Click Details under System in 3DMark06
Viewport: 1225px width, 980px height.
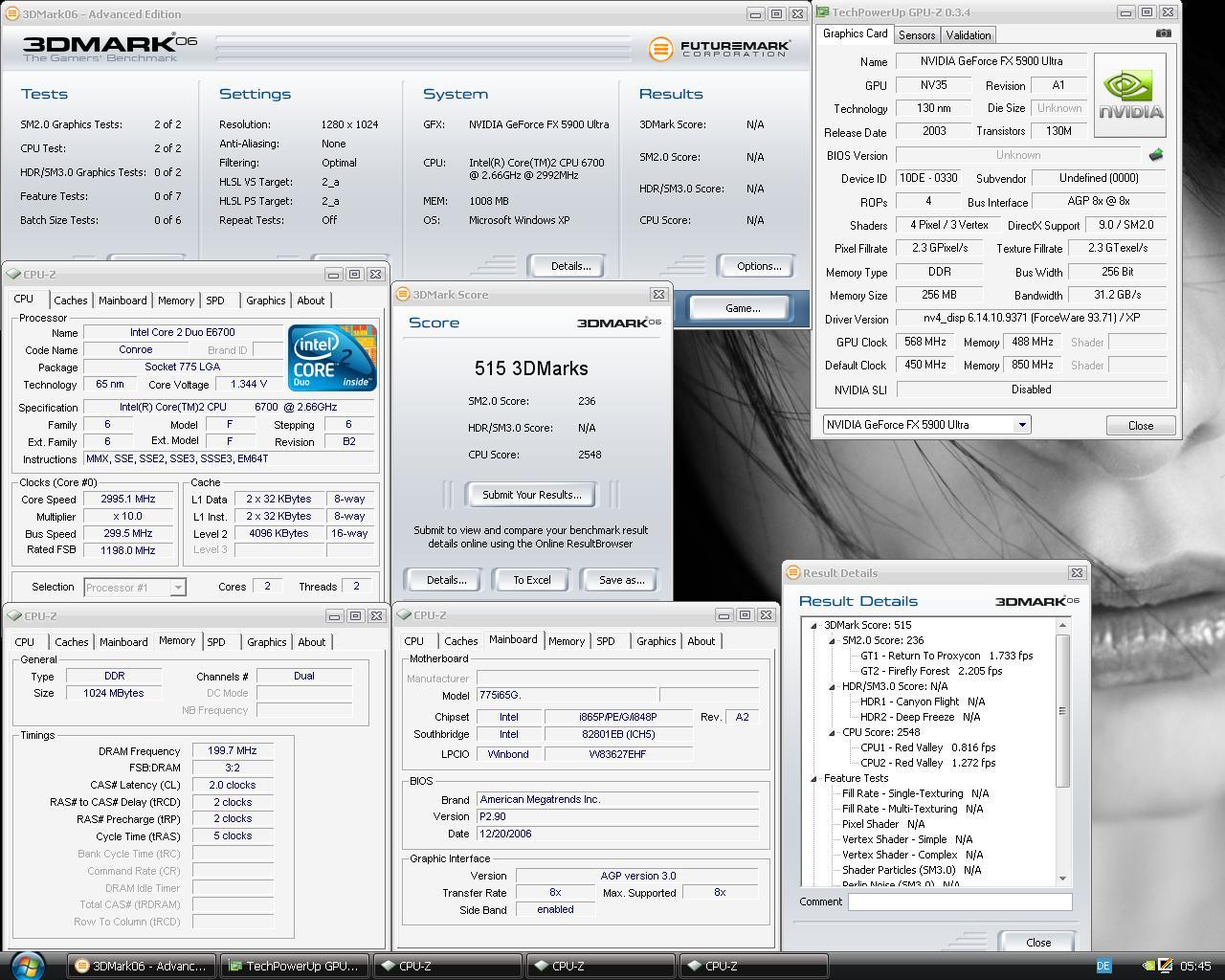(570, 266)
